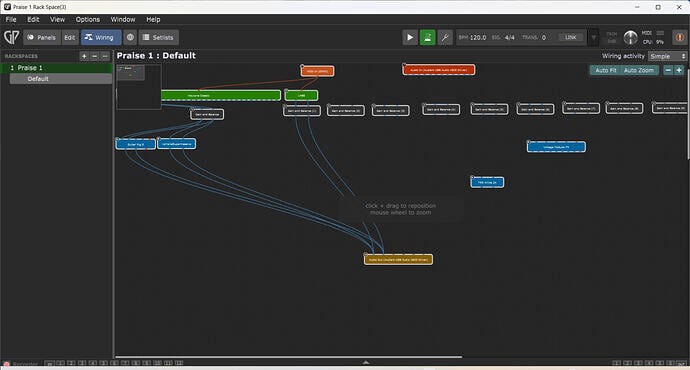Image resolution: width=690 pixels, height=370 pixels.
Task: Select the Gain and Balance (7) block
Action: 581,108
